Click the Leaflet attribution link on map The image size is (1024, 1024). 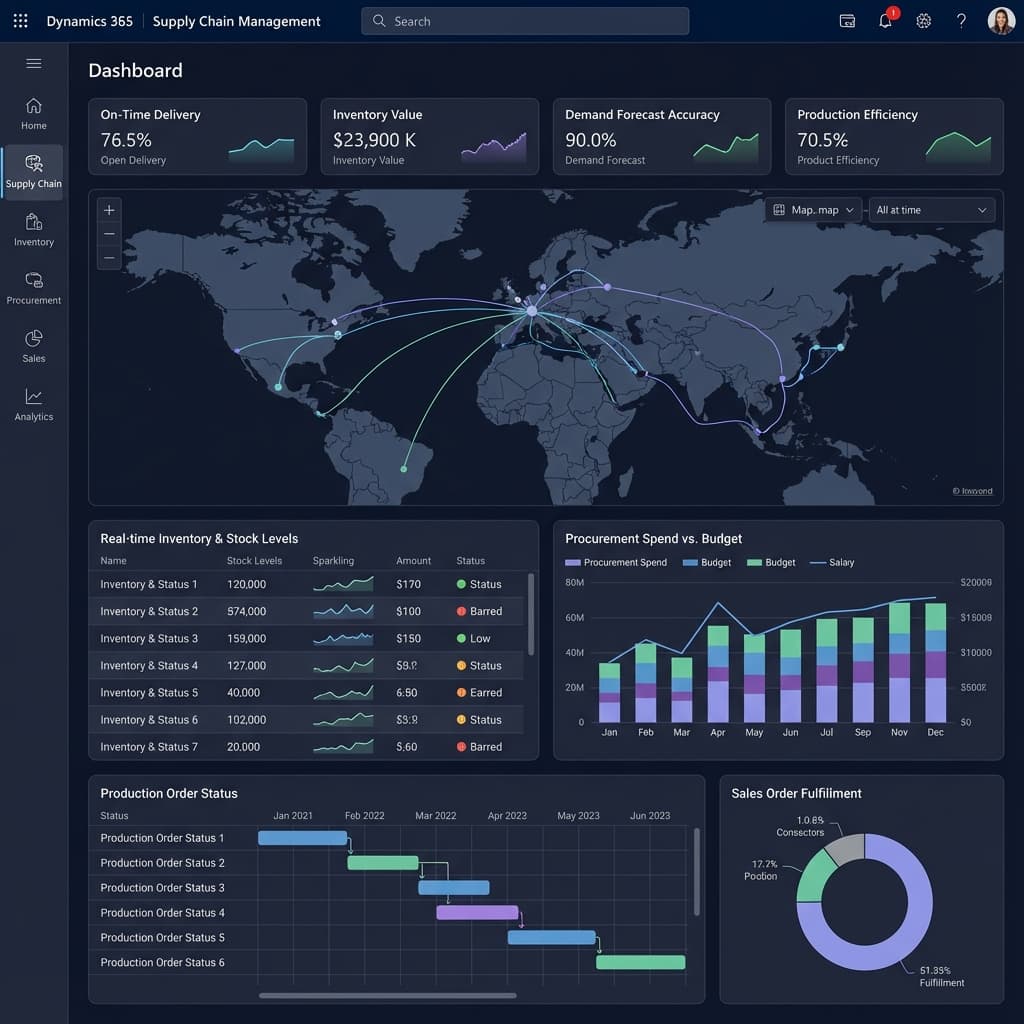(971, 491)
